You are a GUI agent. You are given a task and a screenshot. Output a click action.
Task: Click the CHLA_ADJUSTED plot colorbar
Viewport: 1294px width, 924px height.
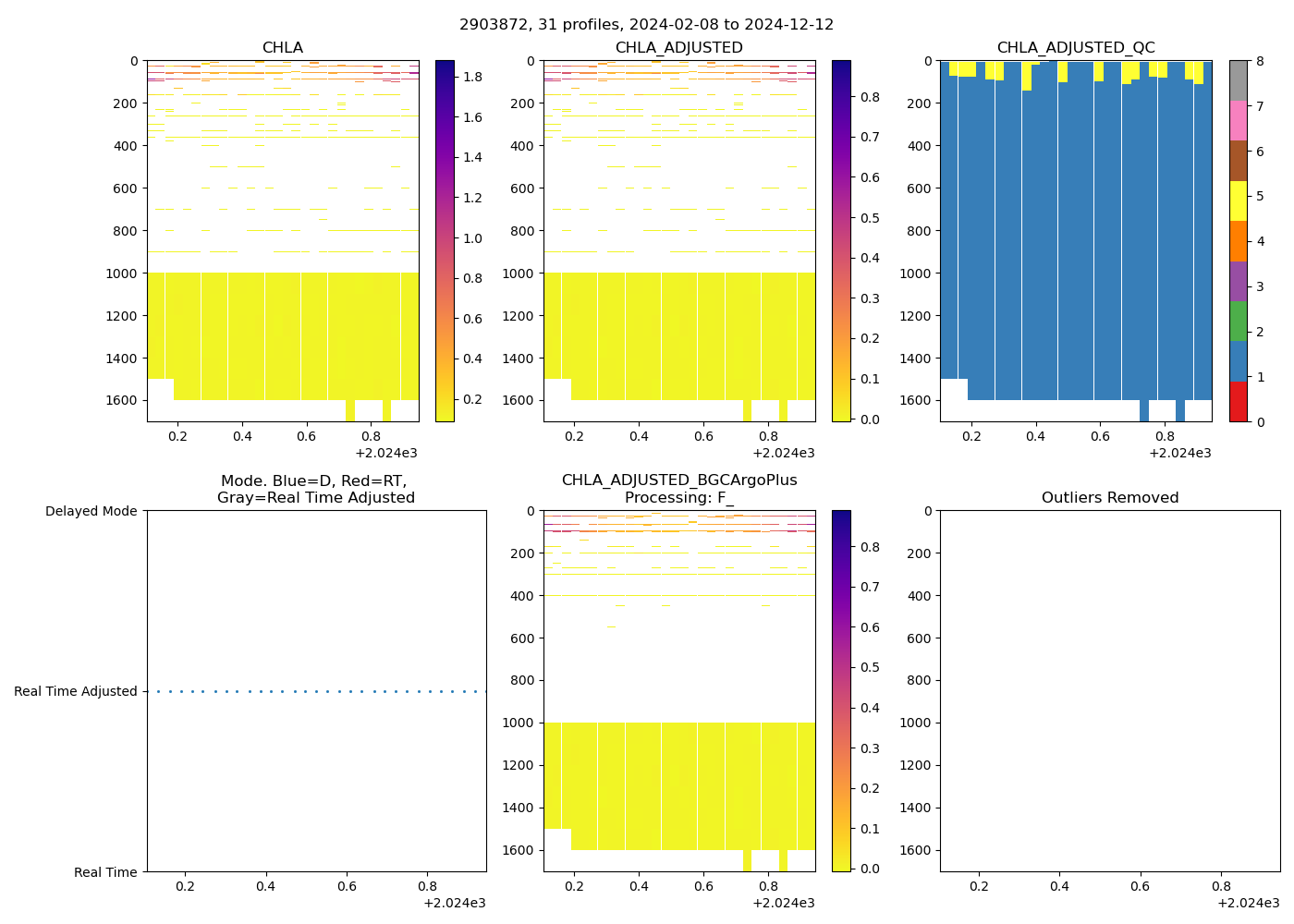click(x=841, y=240)
